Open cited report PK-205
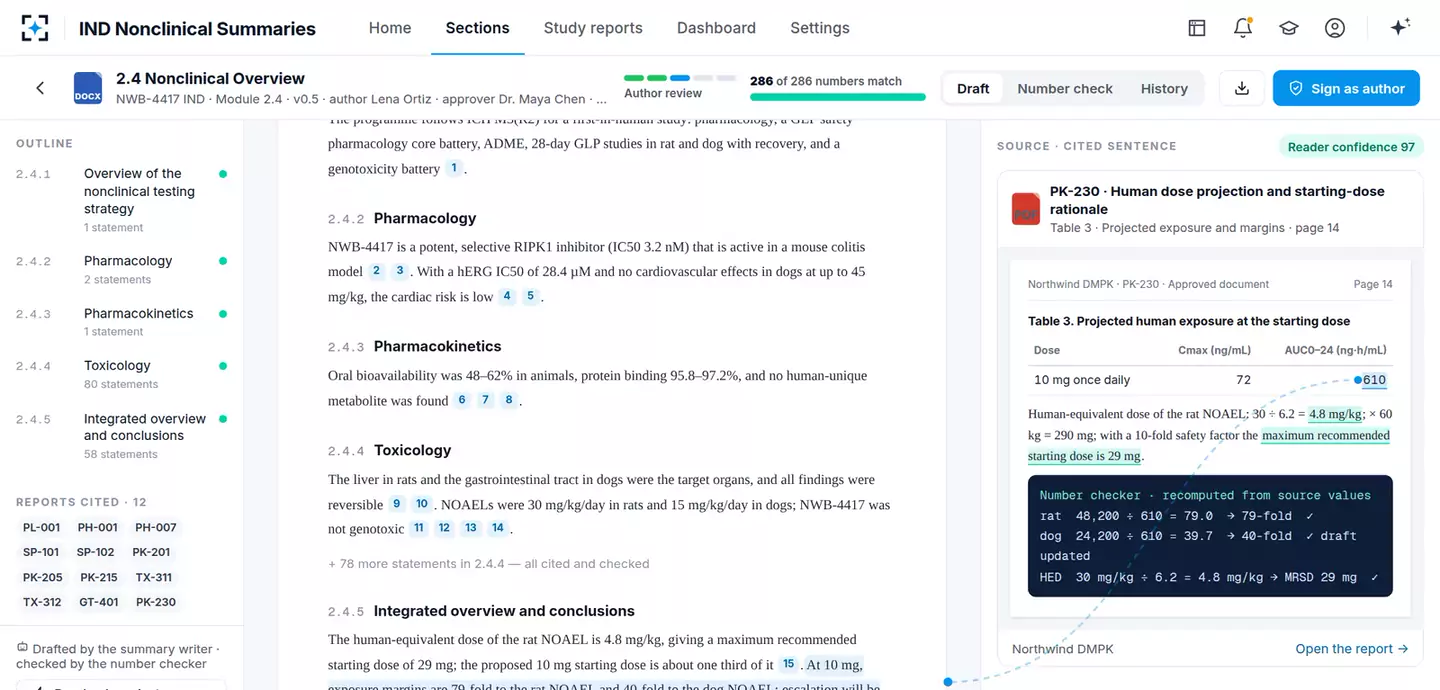Image resolution: width=1440 pixels, height=690 pixels. [x=43, y=577]
